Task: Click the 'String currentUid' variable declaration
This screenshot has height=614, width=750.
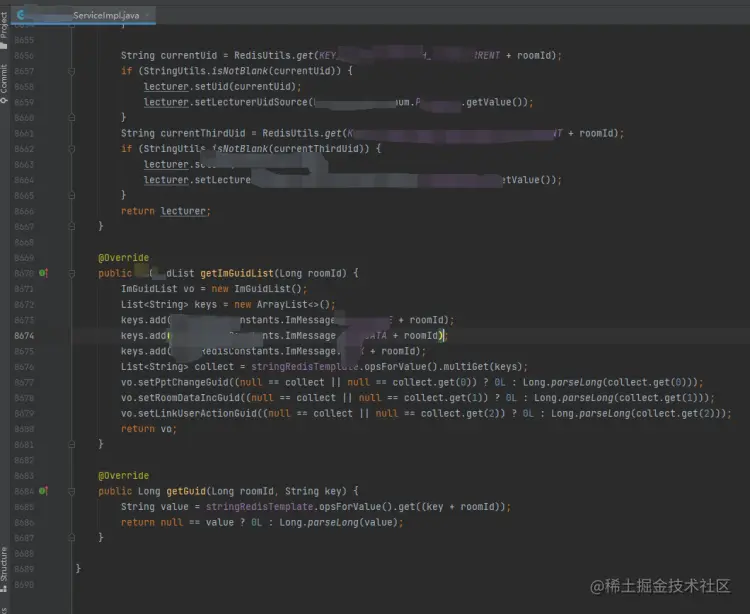Action: point(169,55)
